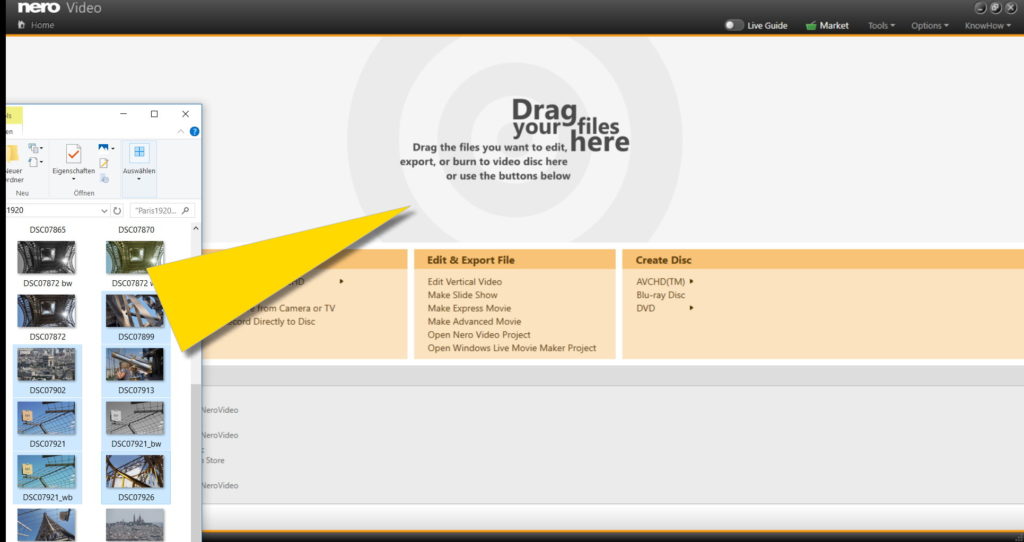This screenshot has height=542, width=1024.
Task: Click the green Market basket icon
Action: click(811, 25)
